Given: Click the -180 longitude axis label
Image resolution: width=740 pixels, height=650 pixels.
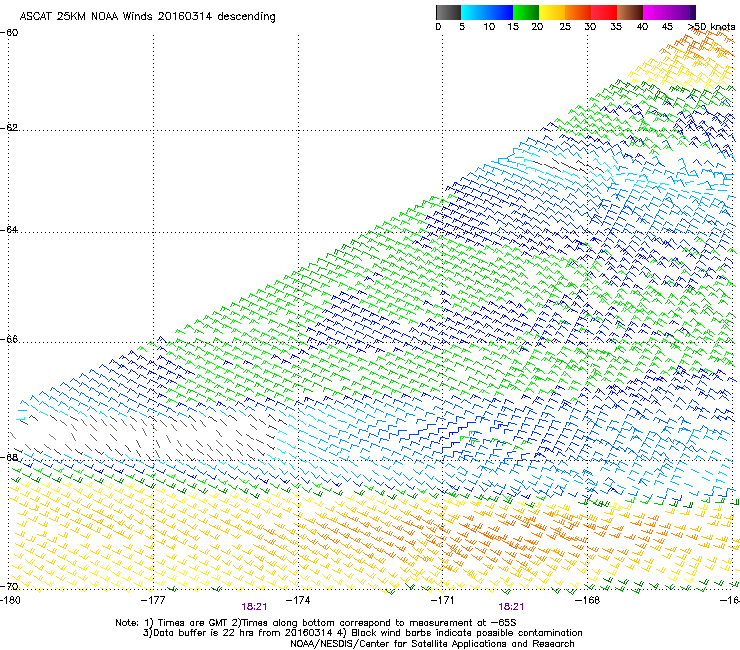Looking at the screenshot, I should click(10, 600).
